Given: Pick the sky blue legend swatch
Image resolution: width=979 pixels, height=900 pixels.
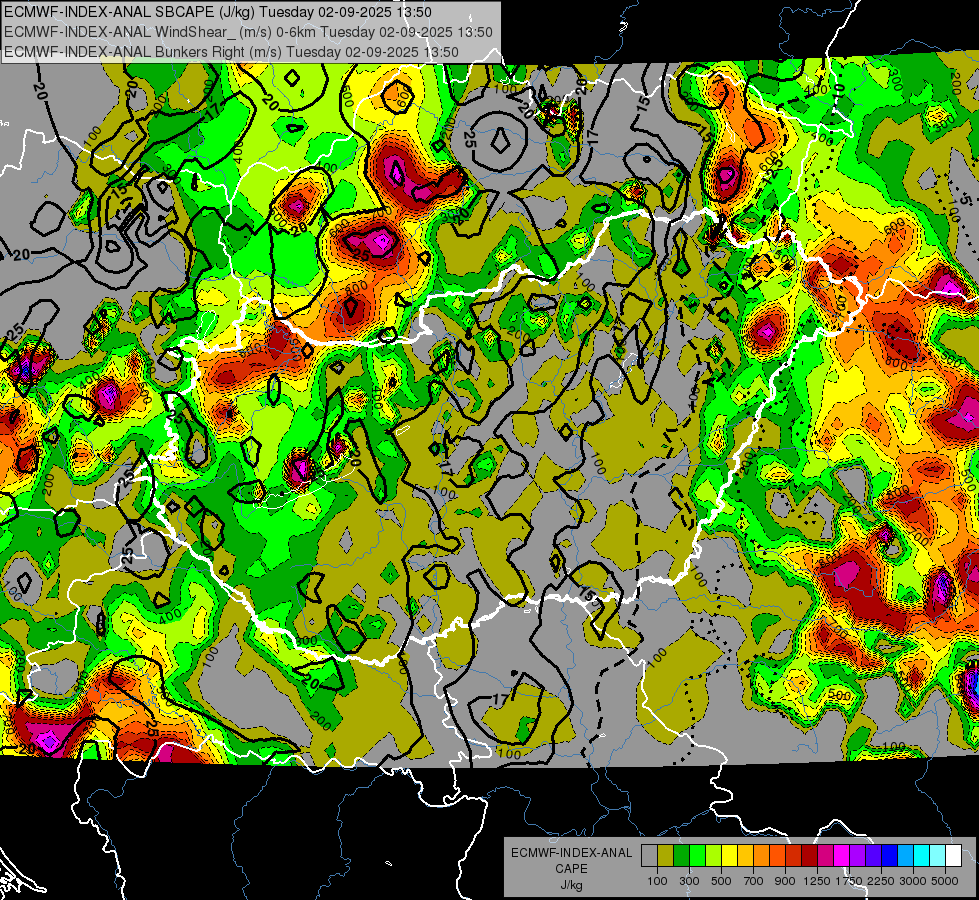Looking at the screenshot, I should pos(905,856).
